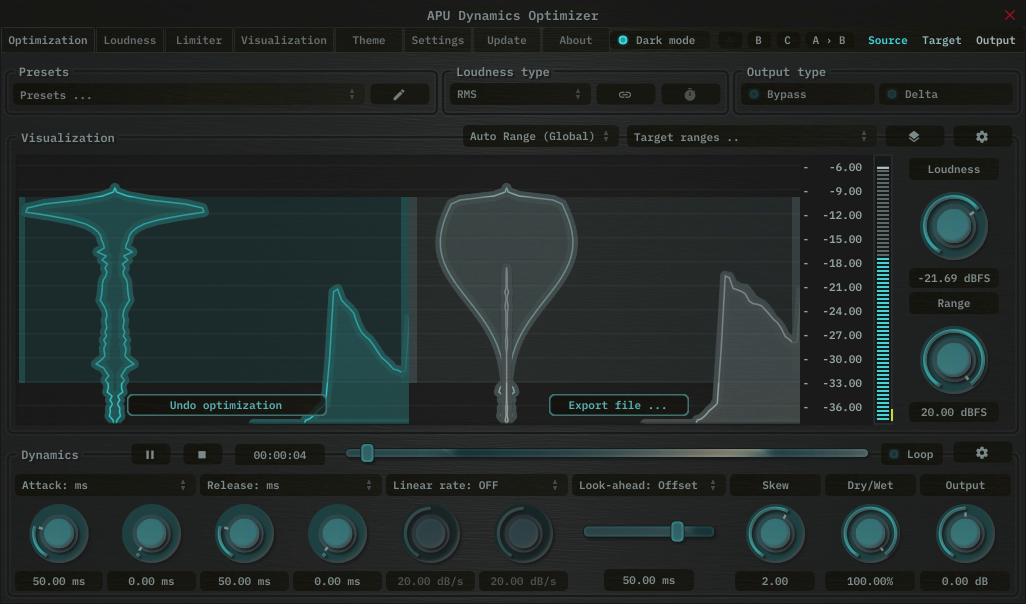Open the Presets dropdown
1026x604 pixels.
pyautogui.click(x=188, y=95)
